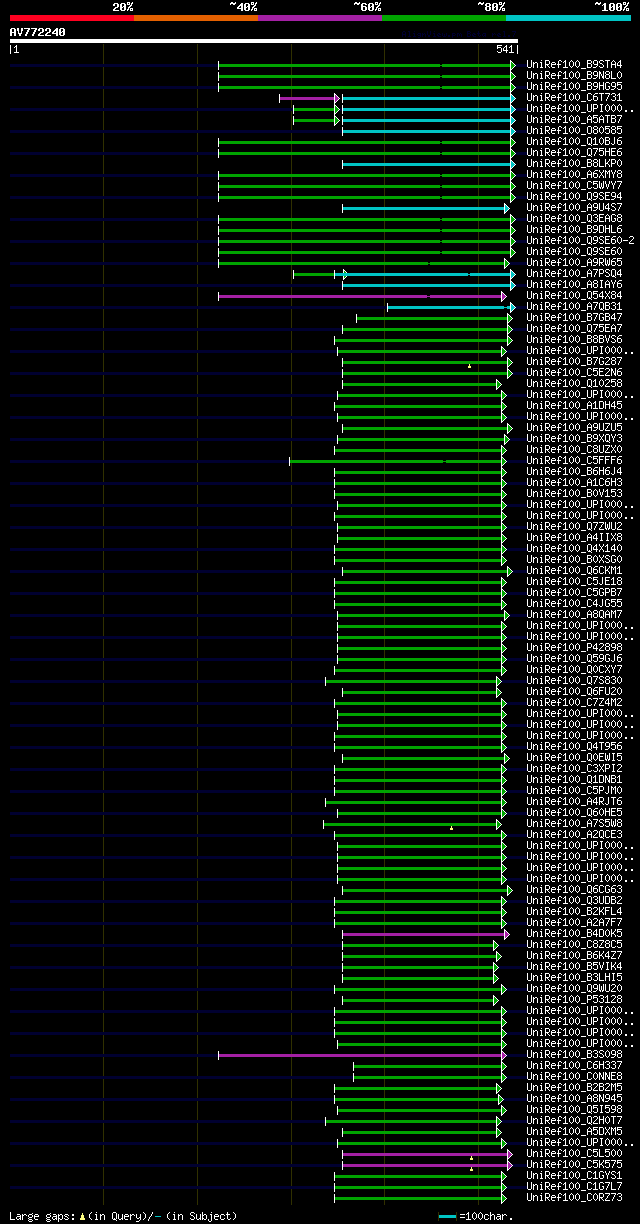
Task: Click on UniRef100_P42898
Action: (574, 648)
